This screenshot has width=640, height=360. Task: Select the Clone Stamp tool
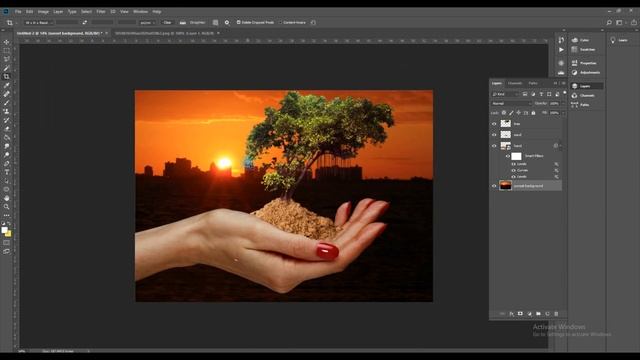coord(7,111)
